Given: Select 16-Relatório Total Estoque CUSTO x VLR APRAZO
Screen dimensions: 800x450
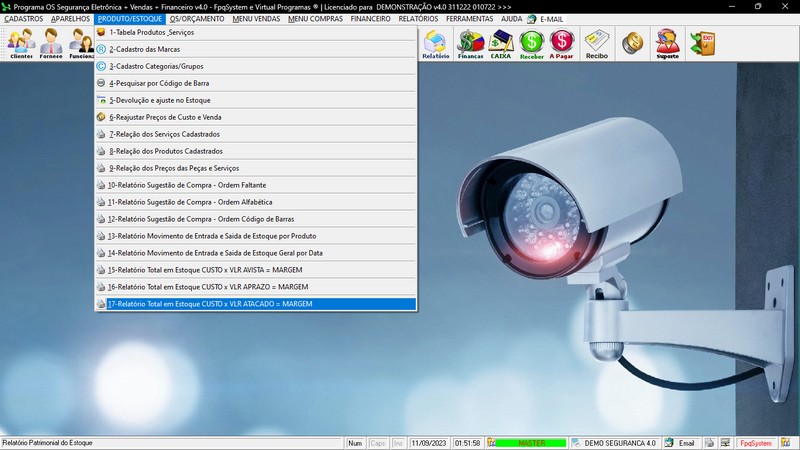Looking at the screenshot, I should tap(256, 287).
